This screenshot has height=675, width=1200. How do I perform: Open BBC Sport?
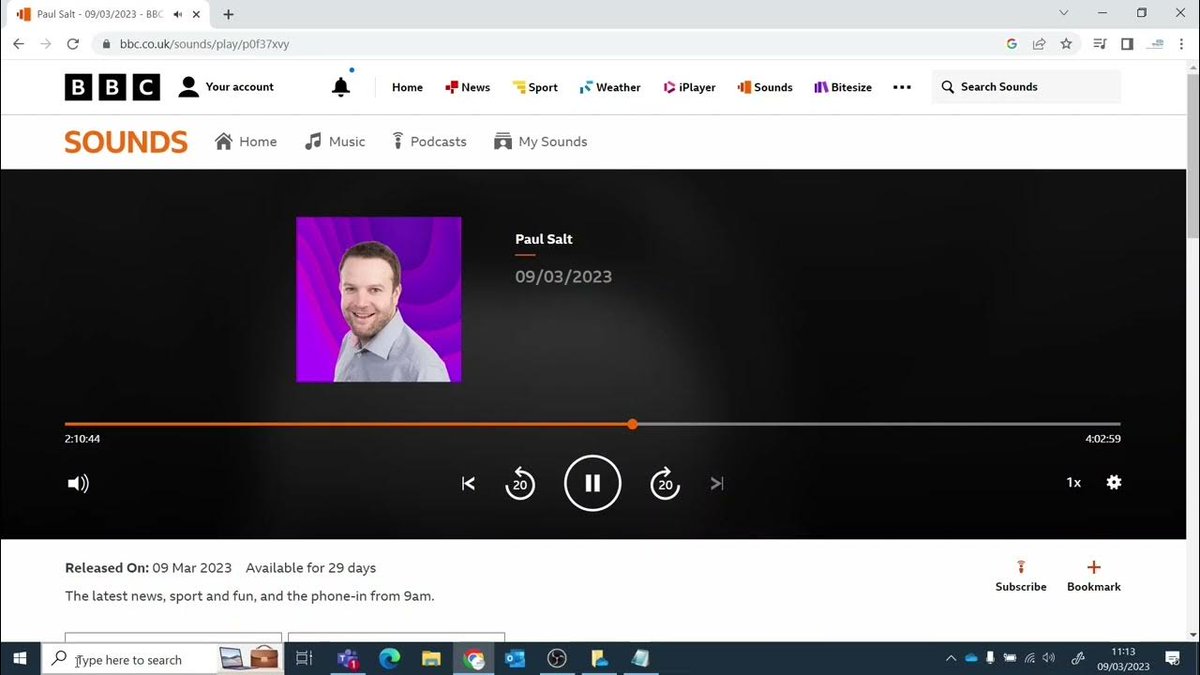point(535,87)
